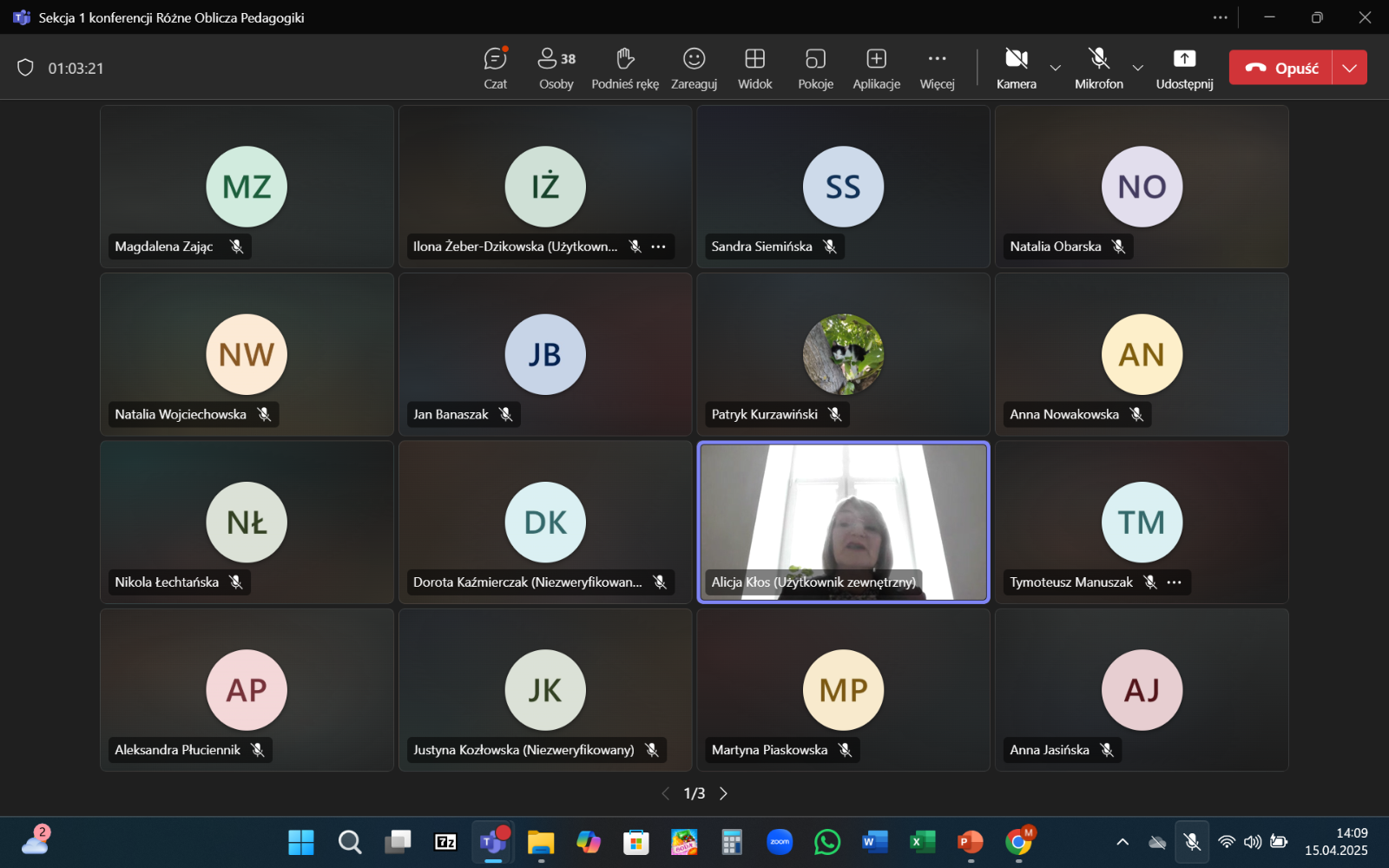Open more options for Tymoteusz Manuszak
The height and width of the screenshot is (868, 1389).
tap(1175, 582)
